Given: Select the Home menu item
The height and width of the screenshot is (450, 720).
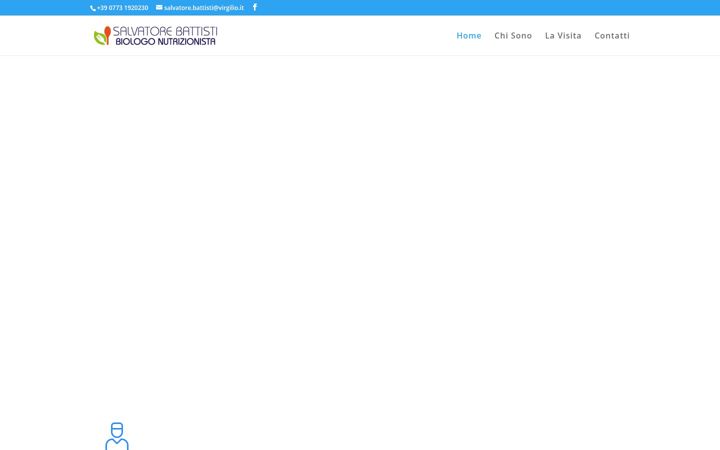Looking at the screenshot, I should click(x=469, y=35).
